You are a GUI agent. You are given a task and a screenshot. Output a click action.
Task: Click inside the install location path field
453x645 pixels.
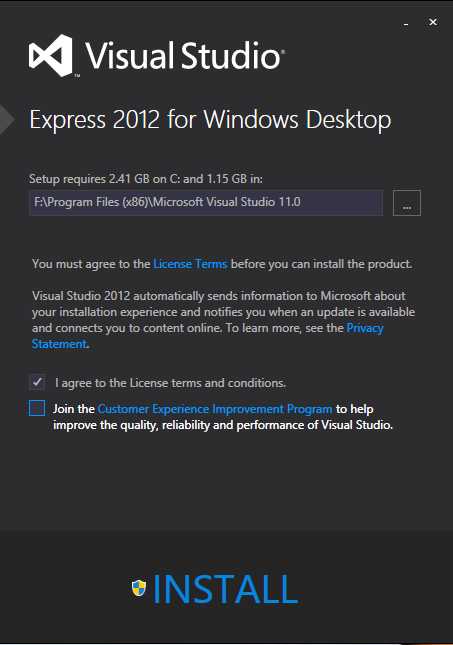[206, 202]
